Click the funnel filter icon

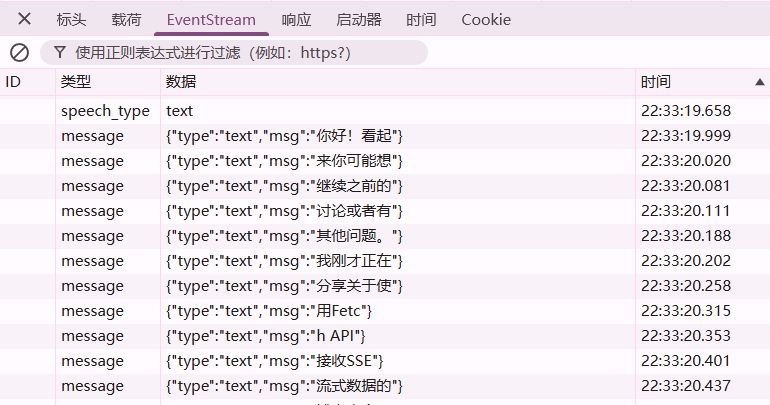tap(60, 52)
